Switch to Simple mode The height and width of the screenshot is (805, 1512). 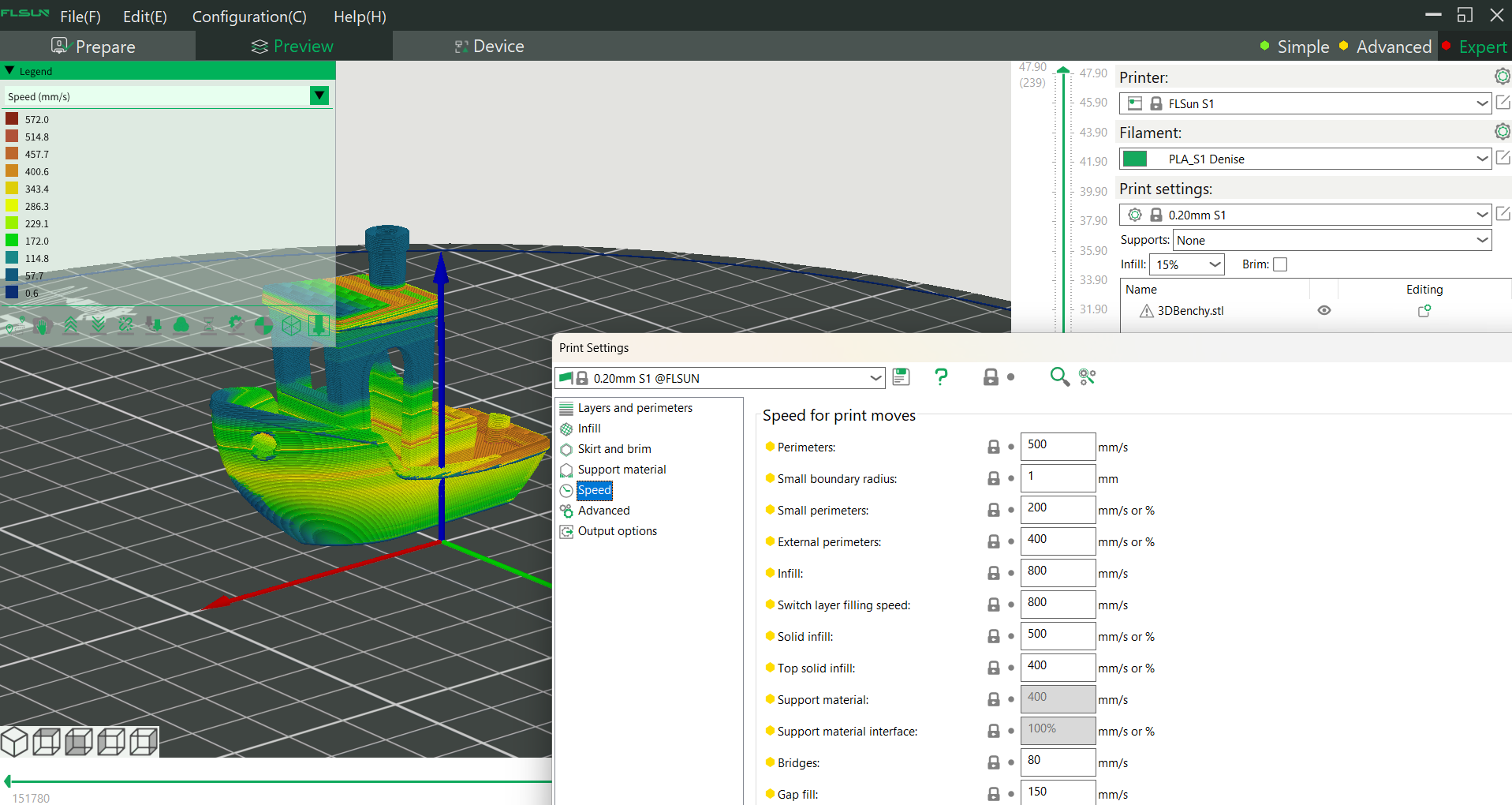click(x=1294, y=47)
